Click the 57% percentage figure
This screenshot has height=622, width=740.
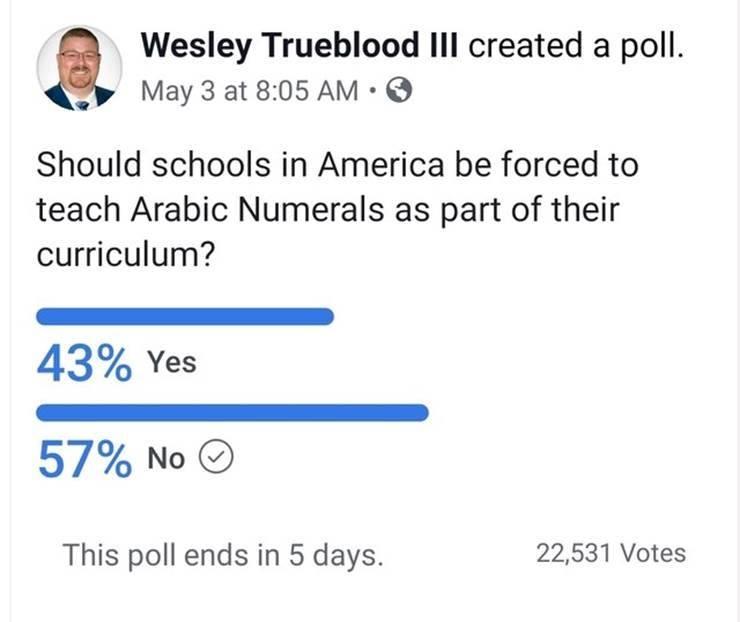[x=84, y=459]
